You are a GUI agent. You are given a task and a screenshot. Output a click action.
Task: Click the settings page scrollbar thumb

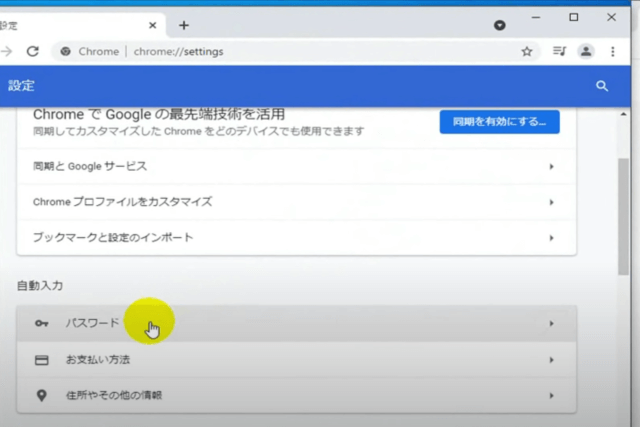(623, 216)
